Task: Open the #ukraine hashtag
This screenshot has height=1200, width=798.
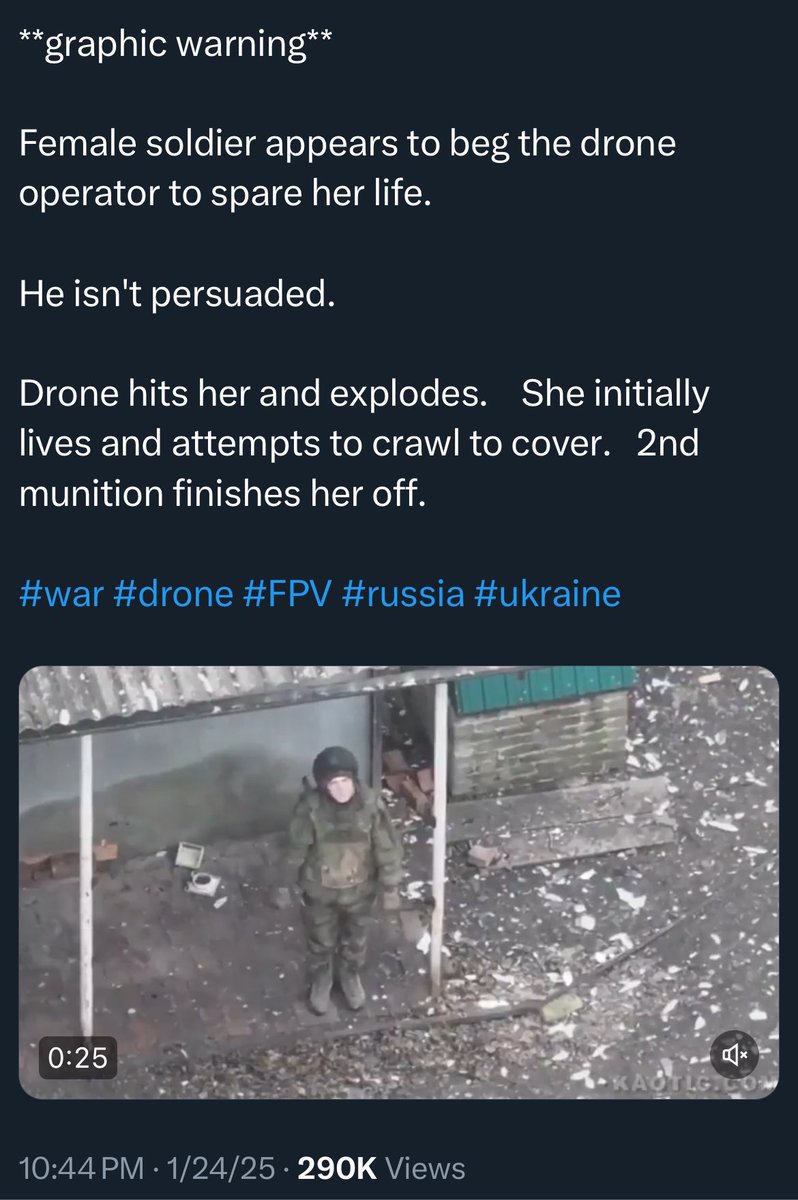Action: pyautogui.click(x=548, y=594)
